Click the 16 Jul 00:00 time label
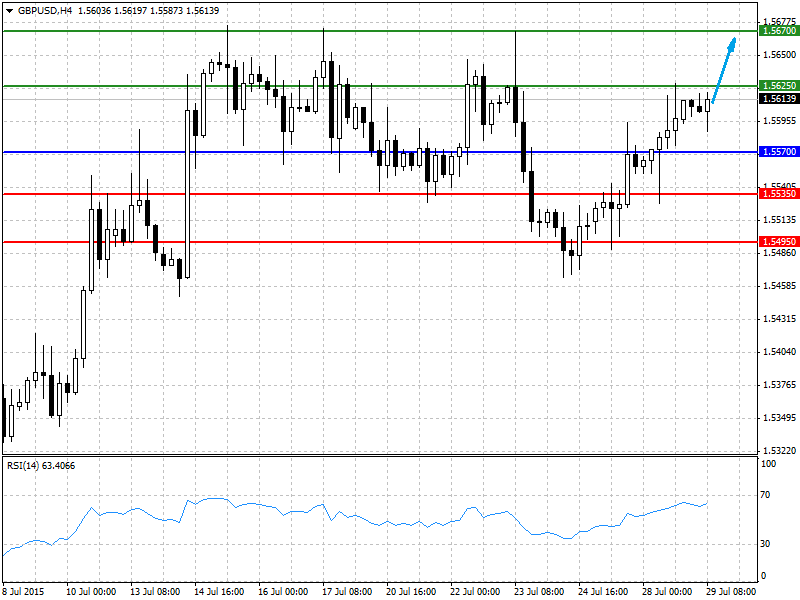 point(283,591)
